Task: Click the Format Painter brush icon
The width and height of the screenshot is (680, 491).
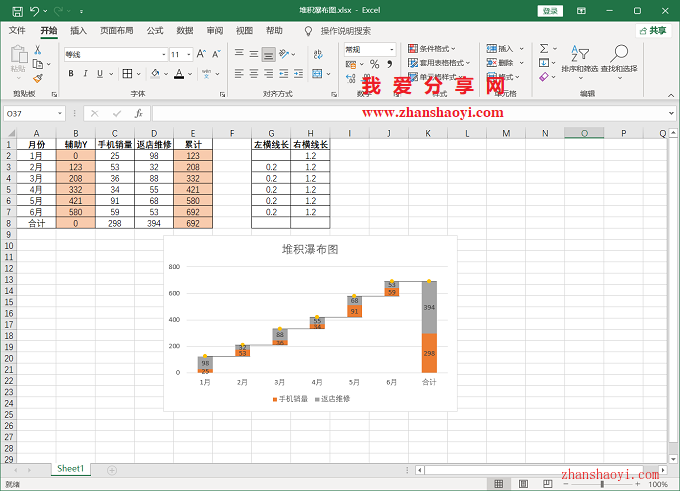Action: [38, 79]
